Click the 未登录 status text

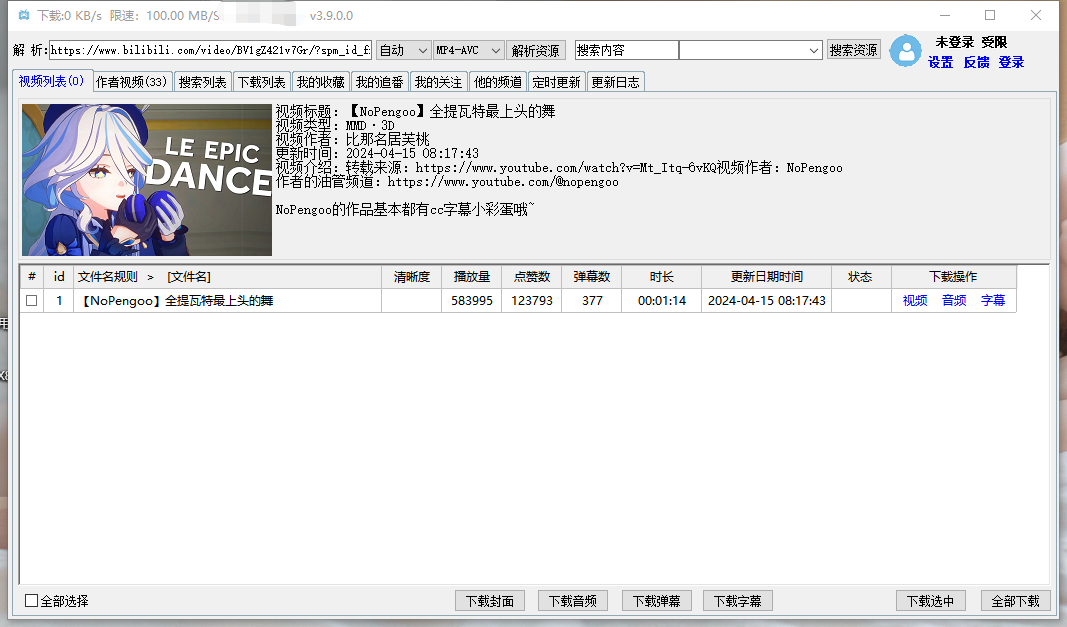pyautogui.click(x=955, y=42)
